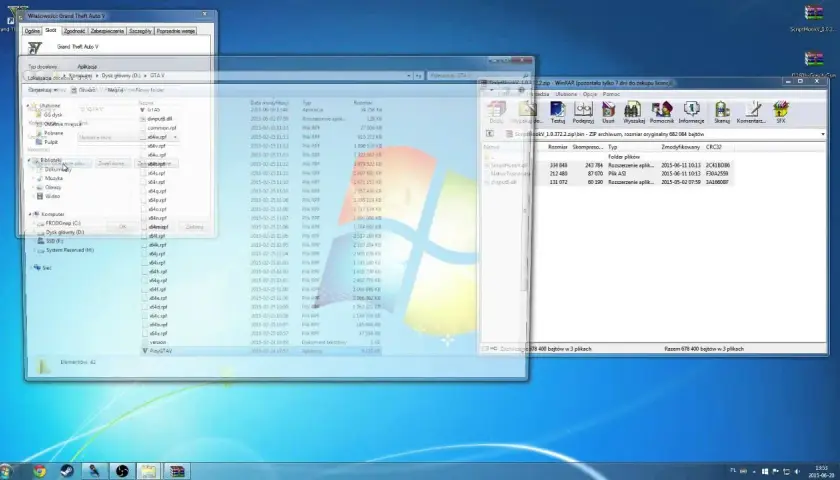Viewport: 840px width, 480px height.
Task: Open the Organizuj dropdown in Explorer
Action: coord(43,90)
